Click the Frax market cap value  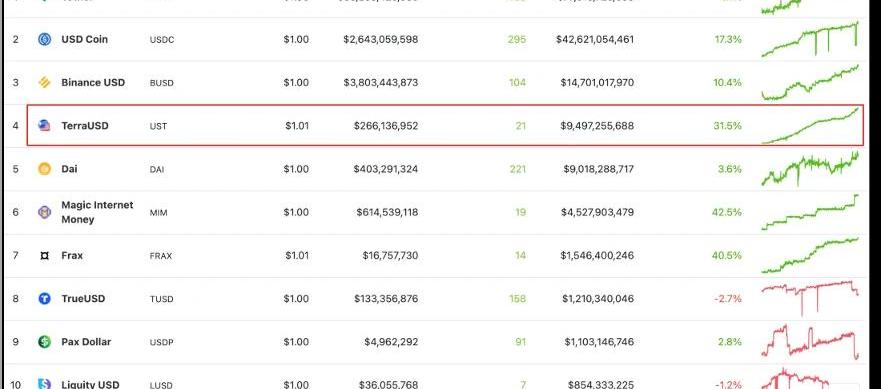(597, 256)
